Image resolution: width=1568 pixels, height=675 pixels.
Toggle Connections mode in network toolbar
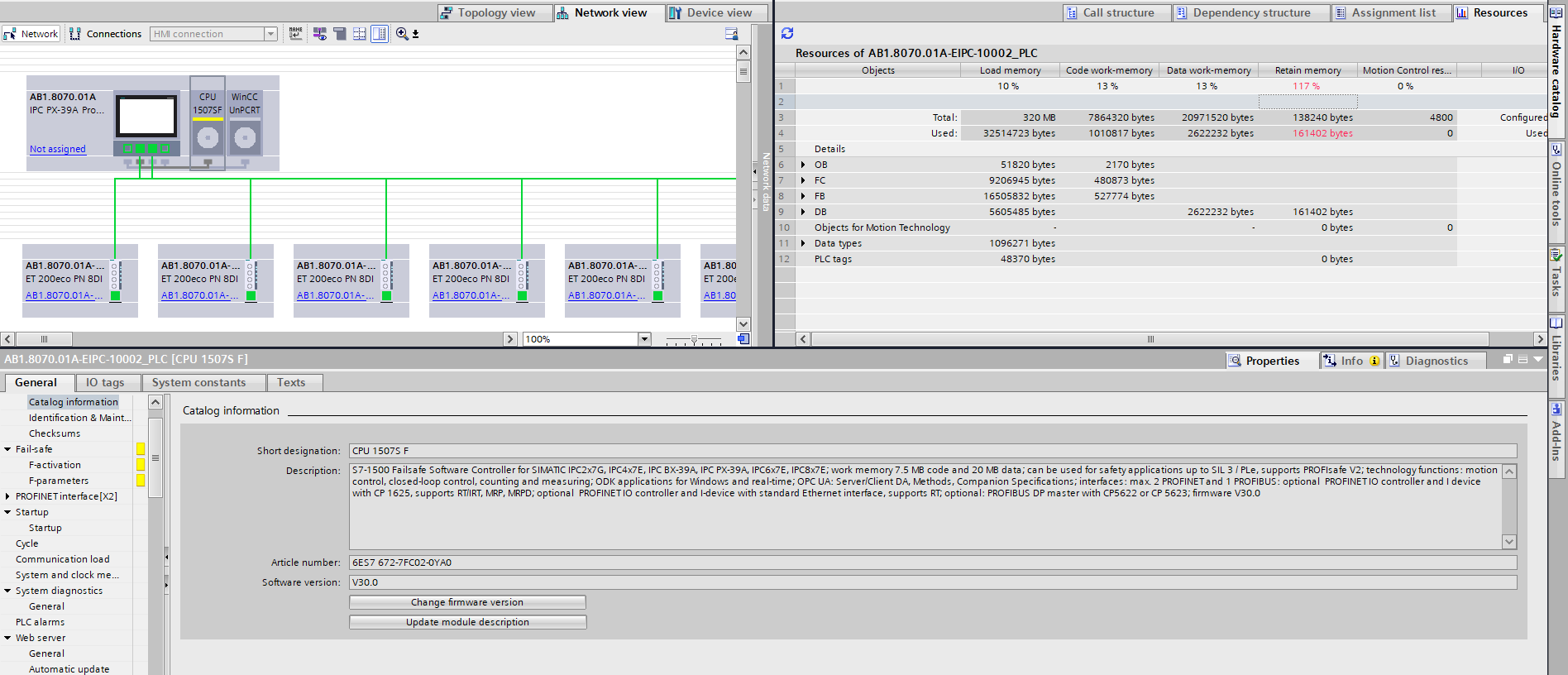(x=105, y=34)
